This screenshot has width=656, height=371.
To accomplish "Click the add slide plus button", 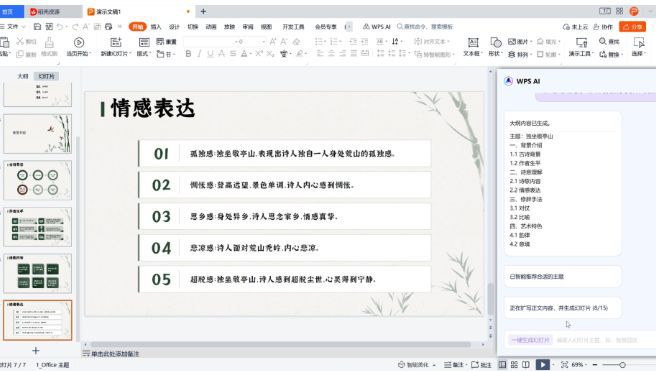I will click(36, 351).
